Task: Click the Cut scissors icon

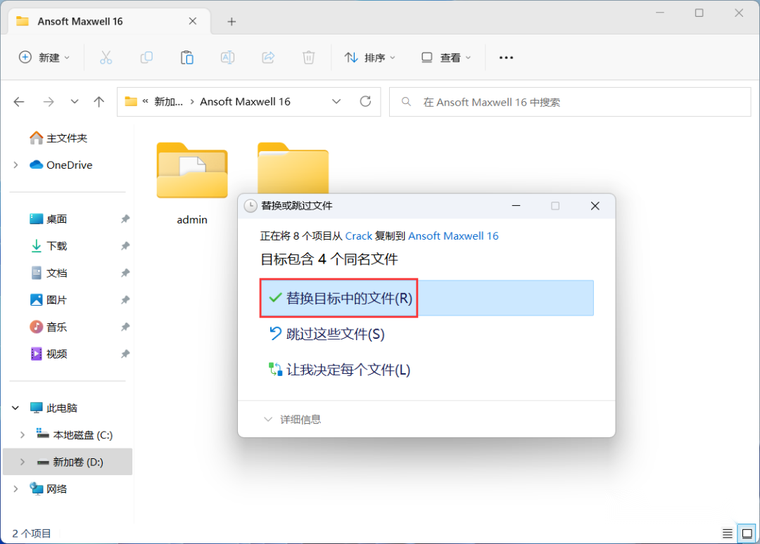Action: 106,58
